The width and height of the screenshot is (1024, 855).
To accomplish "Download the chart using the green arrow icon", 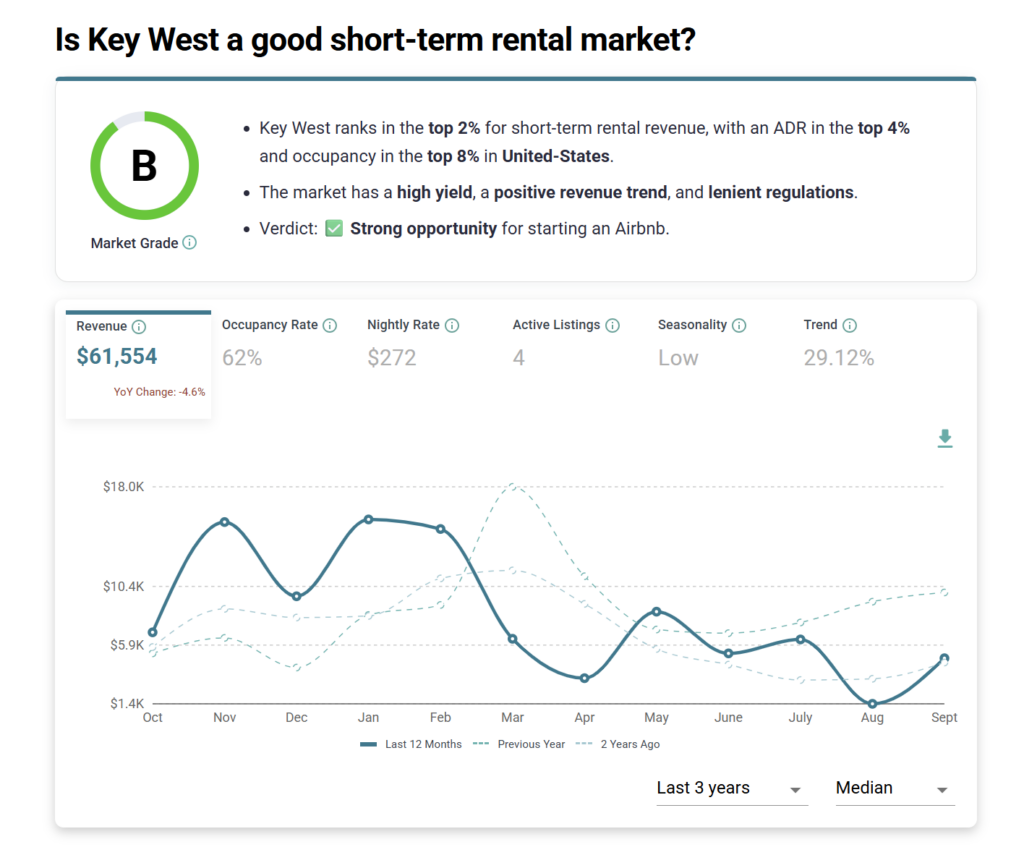I will (x=944, y=439).
